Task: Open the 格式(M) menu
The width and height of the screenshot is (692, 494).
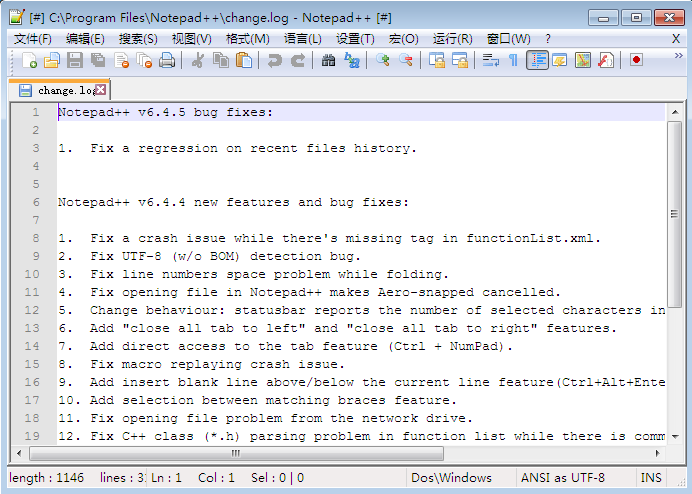Action: [248, 39]
